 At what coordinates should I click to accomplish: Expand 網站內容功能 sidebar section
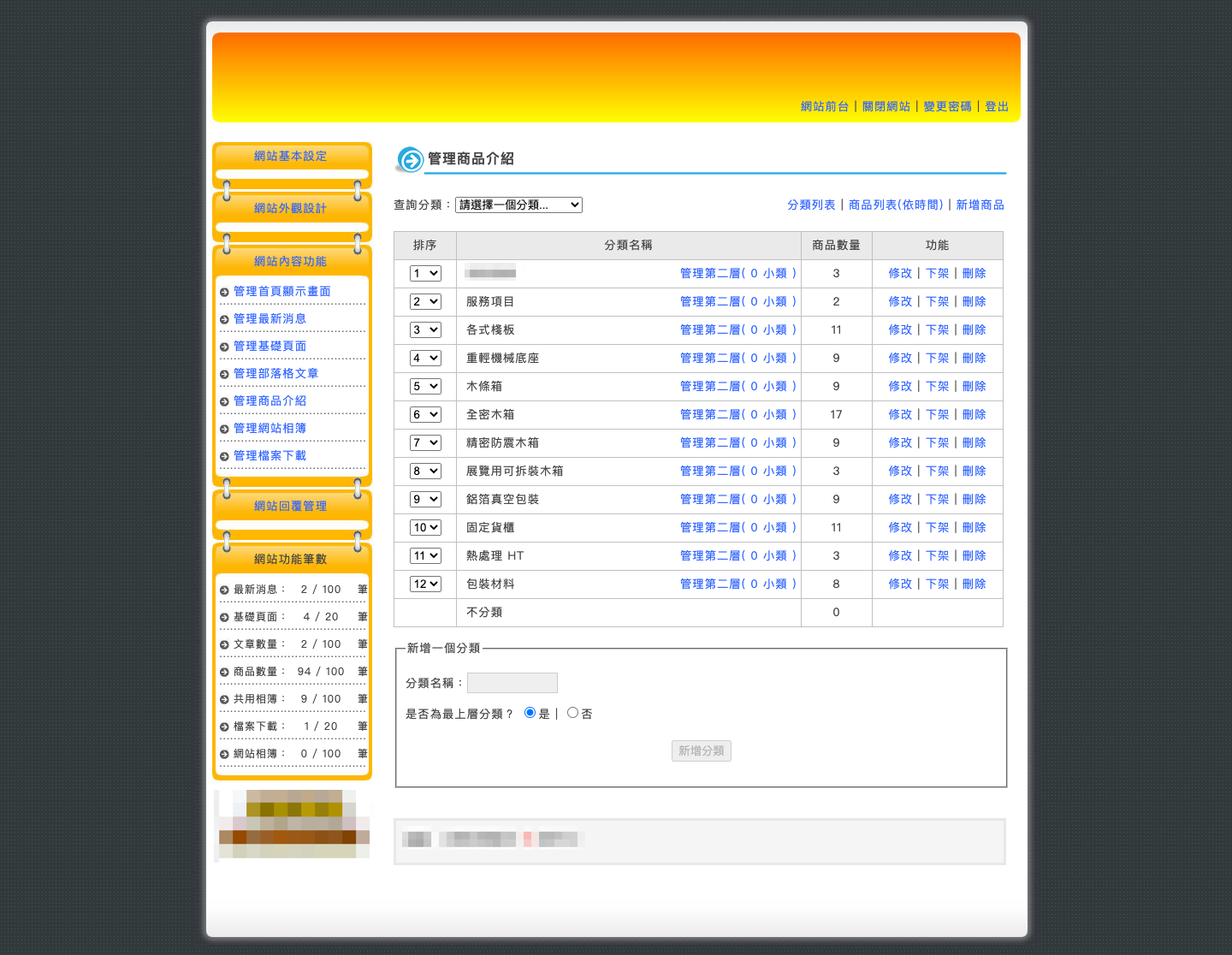tap(291, 261)
